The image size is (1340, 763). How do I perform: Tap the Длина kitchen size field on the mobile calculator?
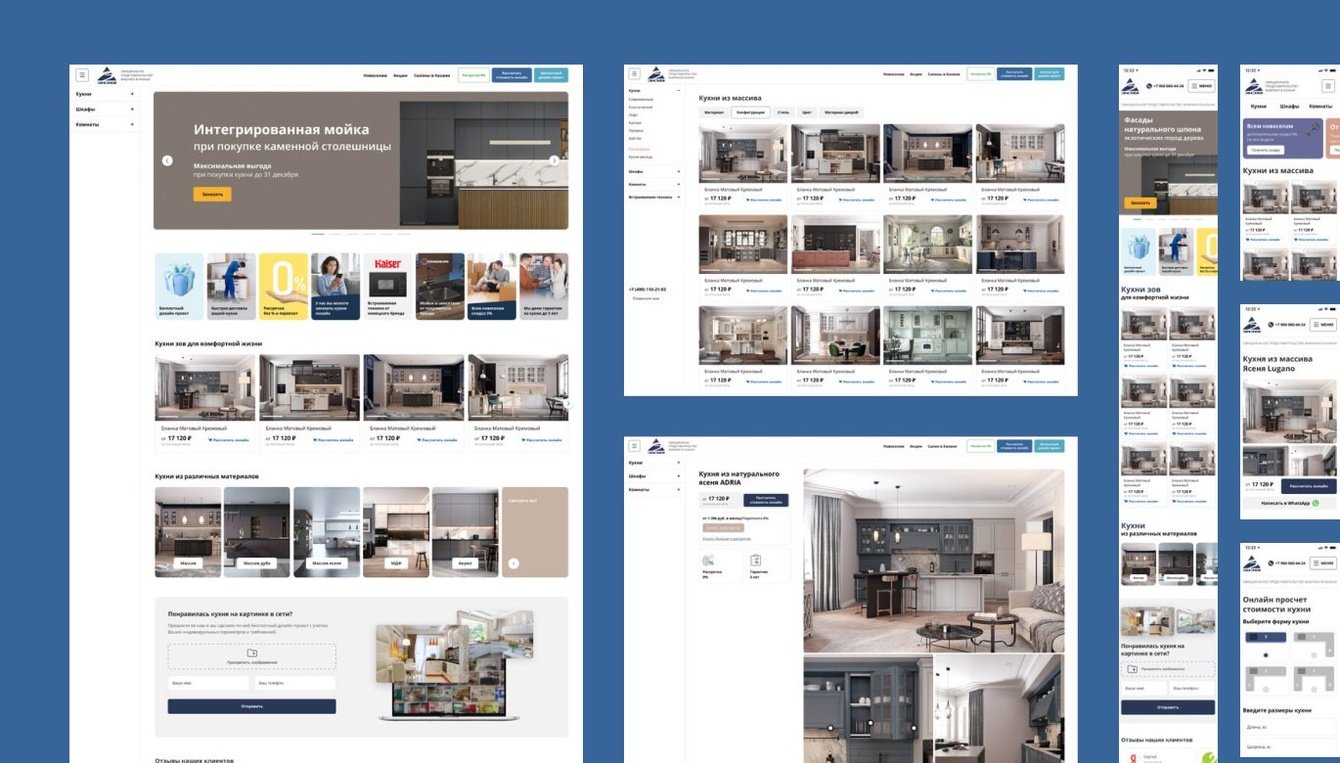pos(1290,726)
